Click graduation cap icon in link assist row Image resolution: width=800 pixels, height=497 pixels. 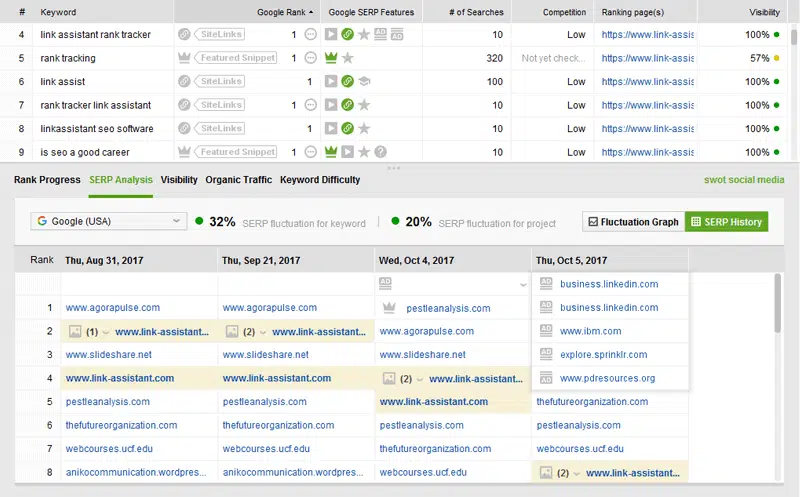(x=365, y=81)
